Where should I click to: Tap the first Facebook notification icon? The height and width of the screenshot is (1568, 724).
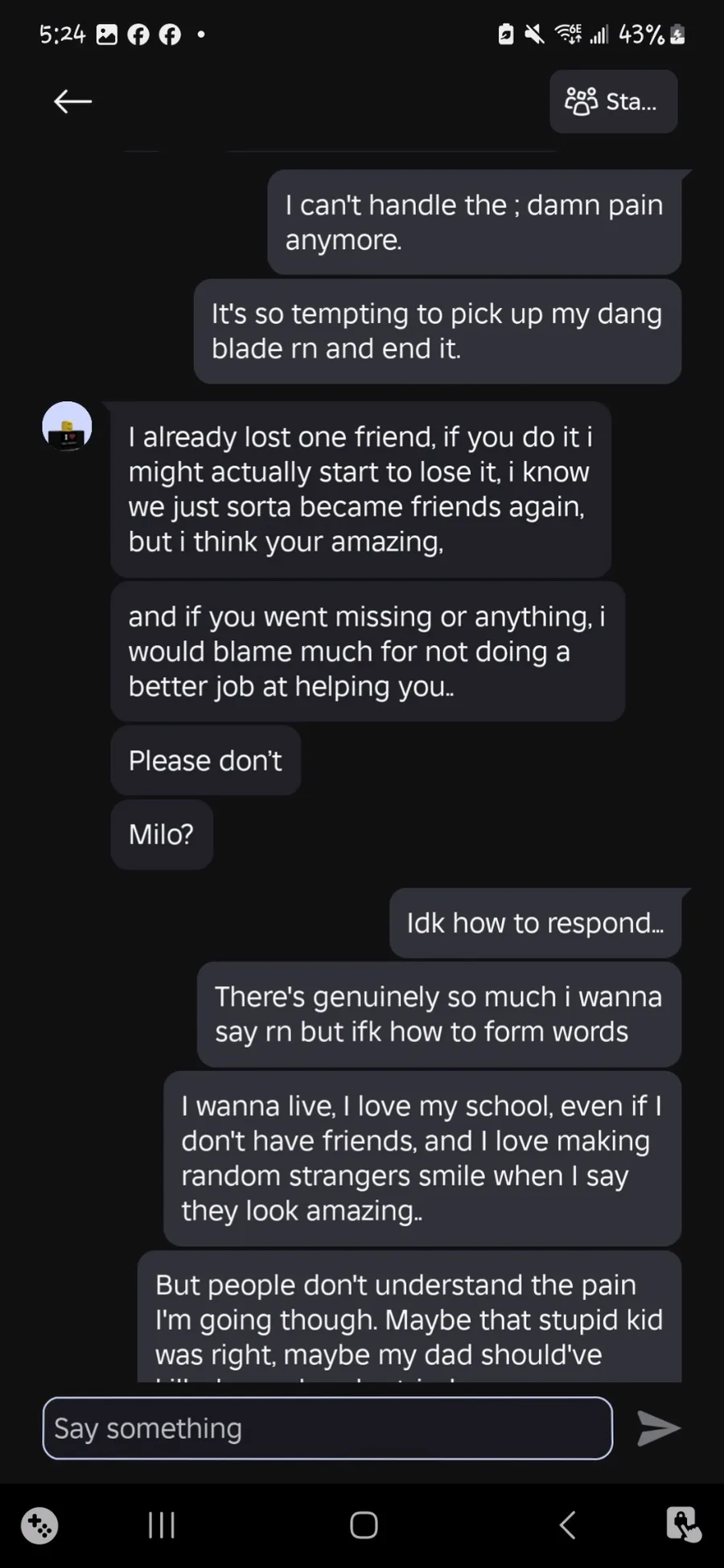(138, 35)
